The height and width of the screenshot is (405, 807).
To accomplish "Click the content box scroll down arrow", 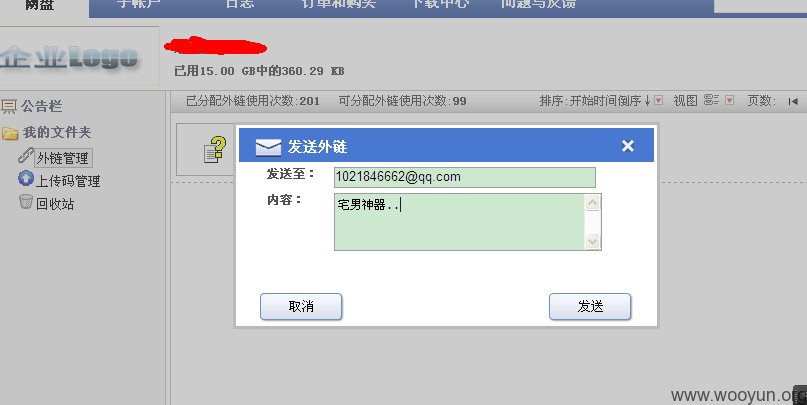I will click(592, 241).
